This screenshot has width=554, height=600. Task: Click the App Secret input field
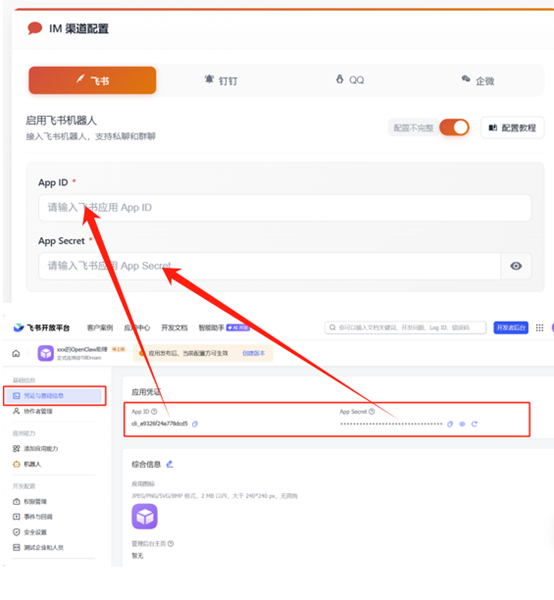point(270,266)
